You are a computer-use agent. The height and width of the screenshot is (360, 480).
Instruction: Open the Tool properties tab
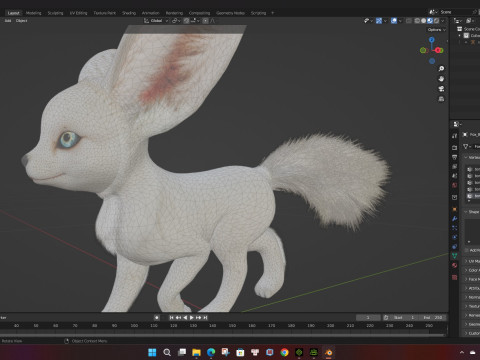(455, 135)
